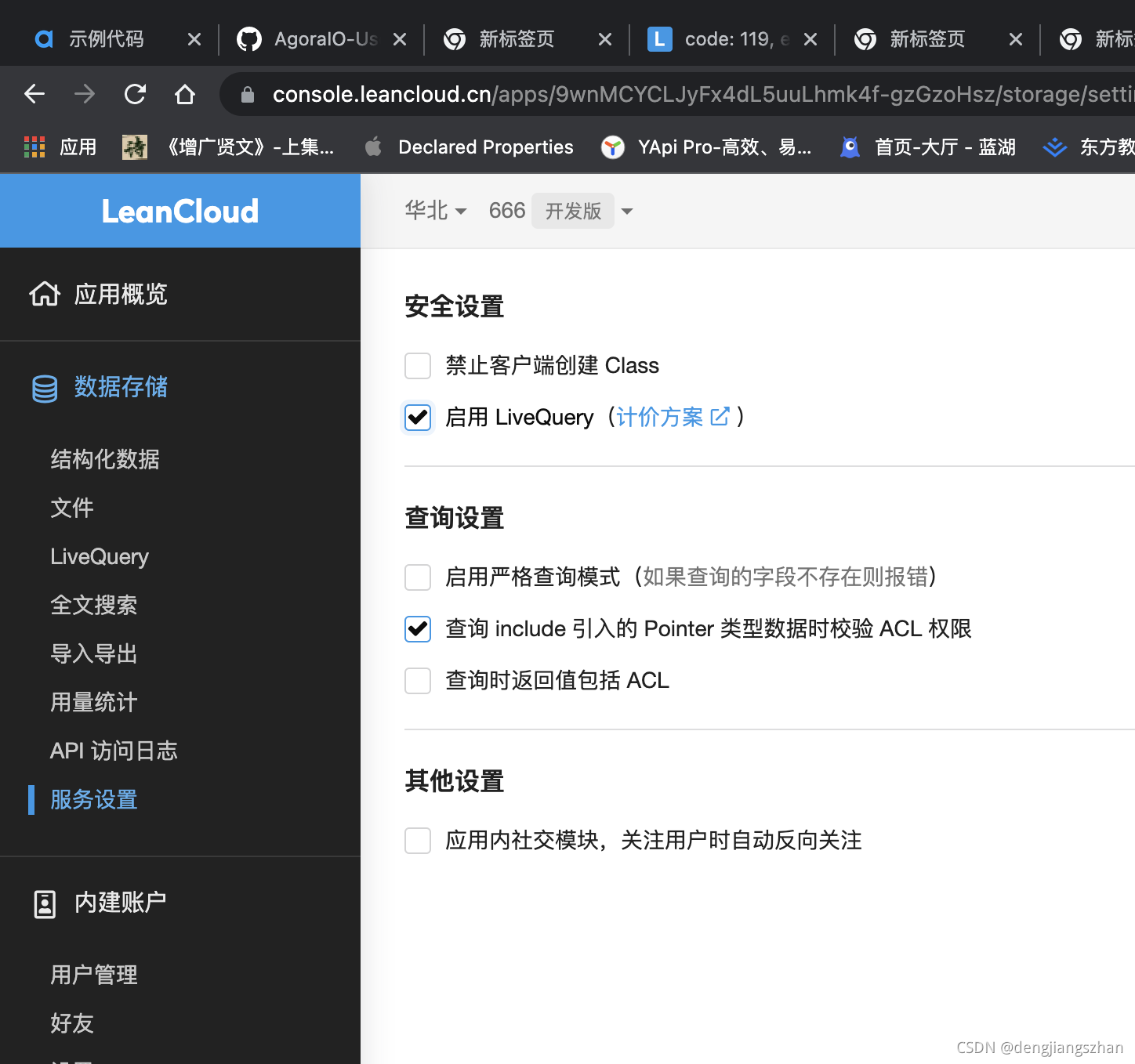Go to 用户管理 page

[92, 975]
